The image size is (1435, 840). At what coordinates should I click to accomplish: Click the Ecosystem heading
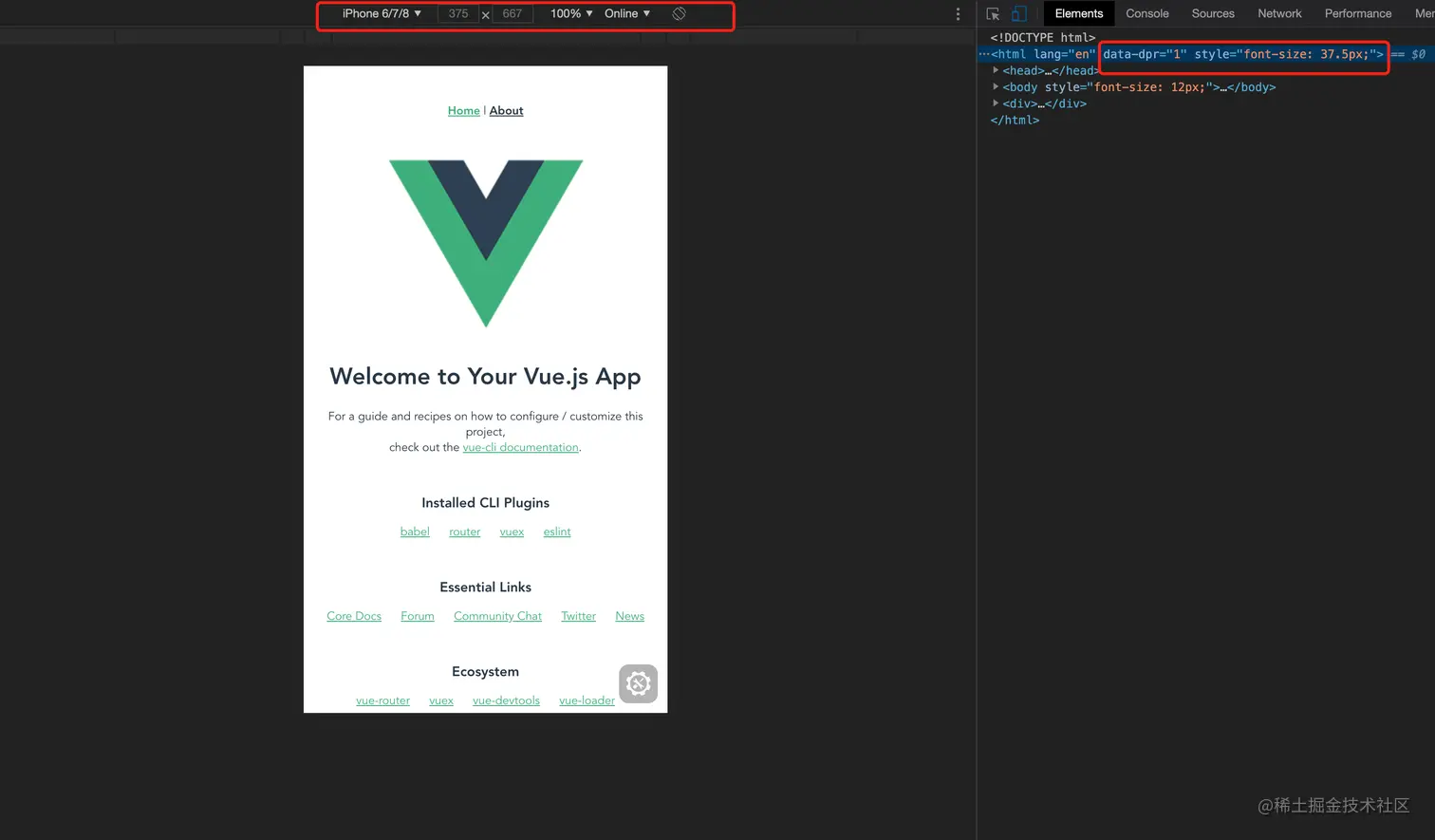coord(486,672)
